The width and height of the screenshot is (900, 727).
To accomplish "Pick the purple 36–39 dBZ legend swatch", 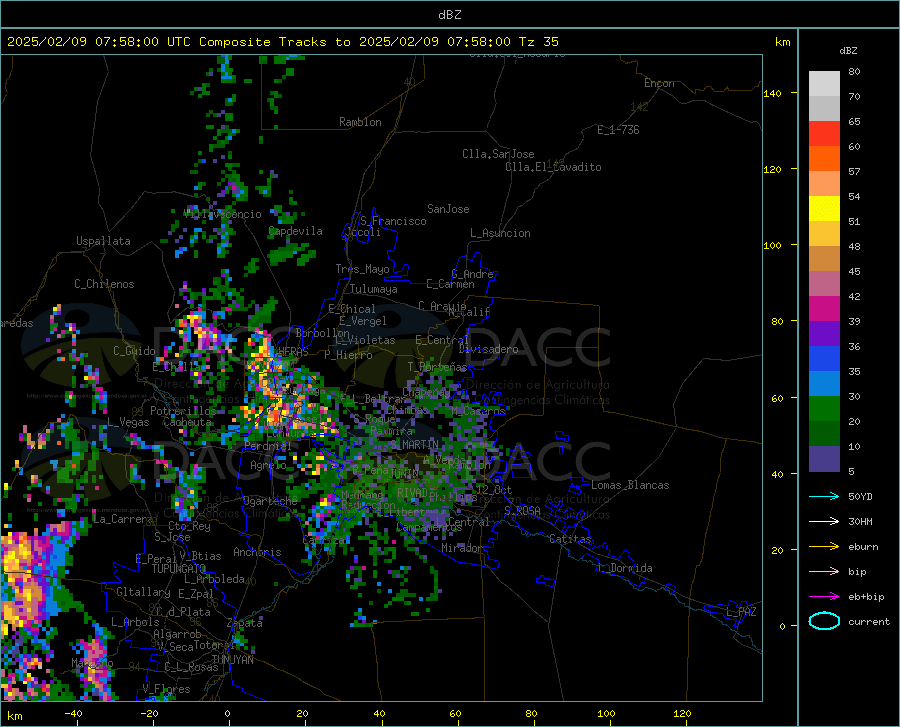I will pos(824,334).
